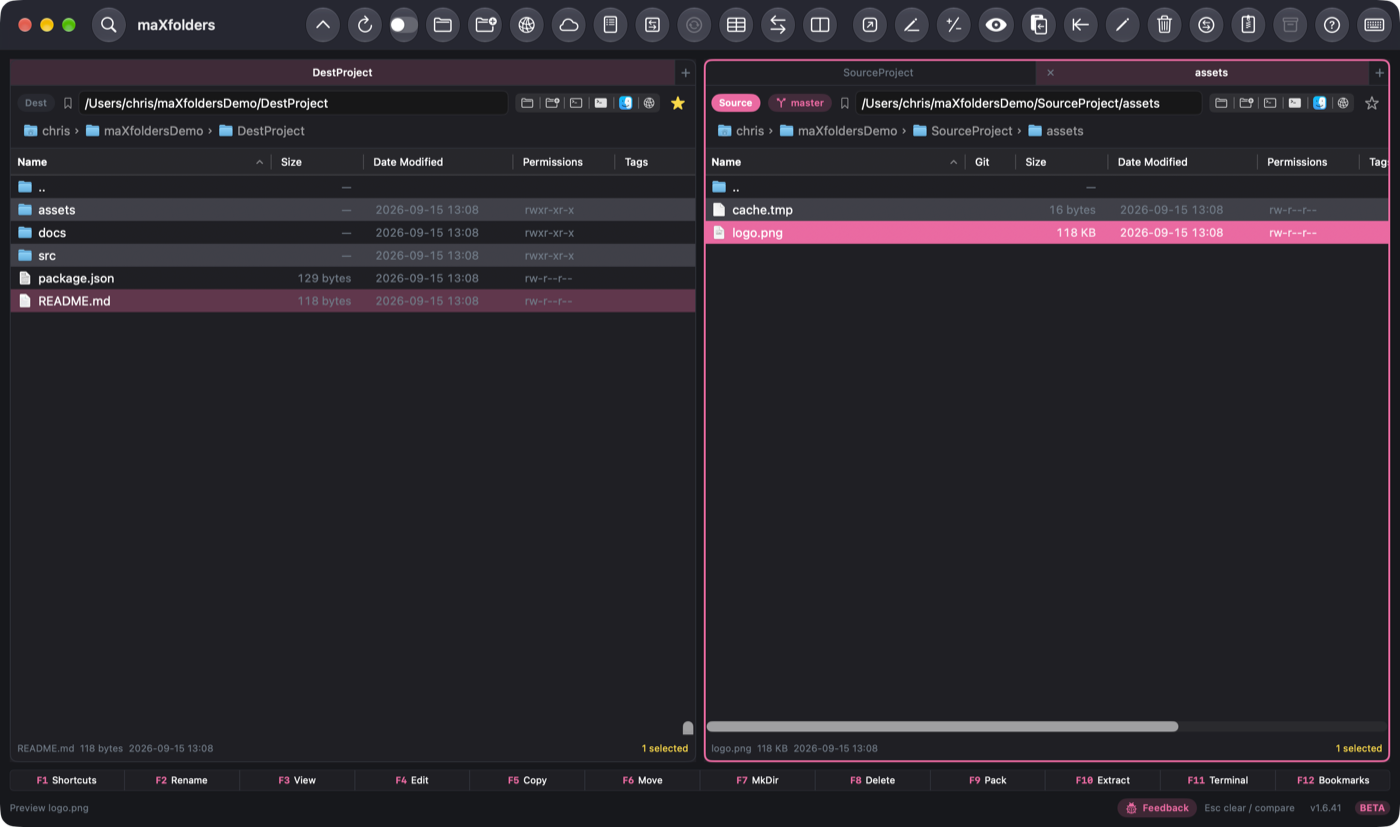Image resolution: width=1400 pixels, height=827 pixels.
Task: Click globe icon in right panel bar
Action: [x=1344, y=103]
